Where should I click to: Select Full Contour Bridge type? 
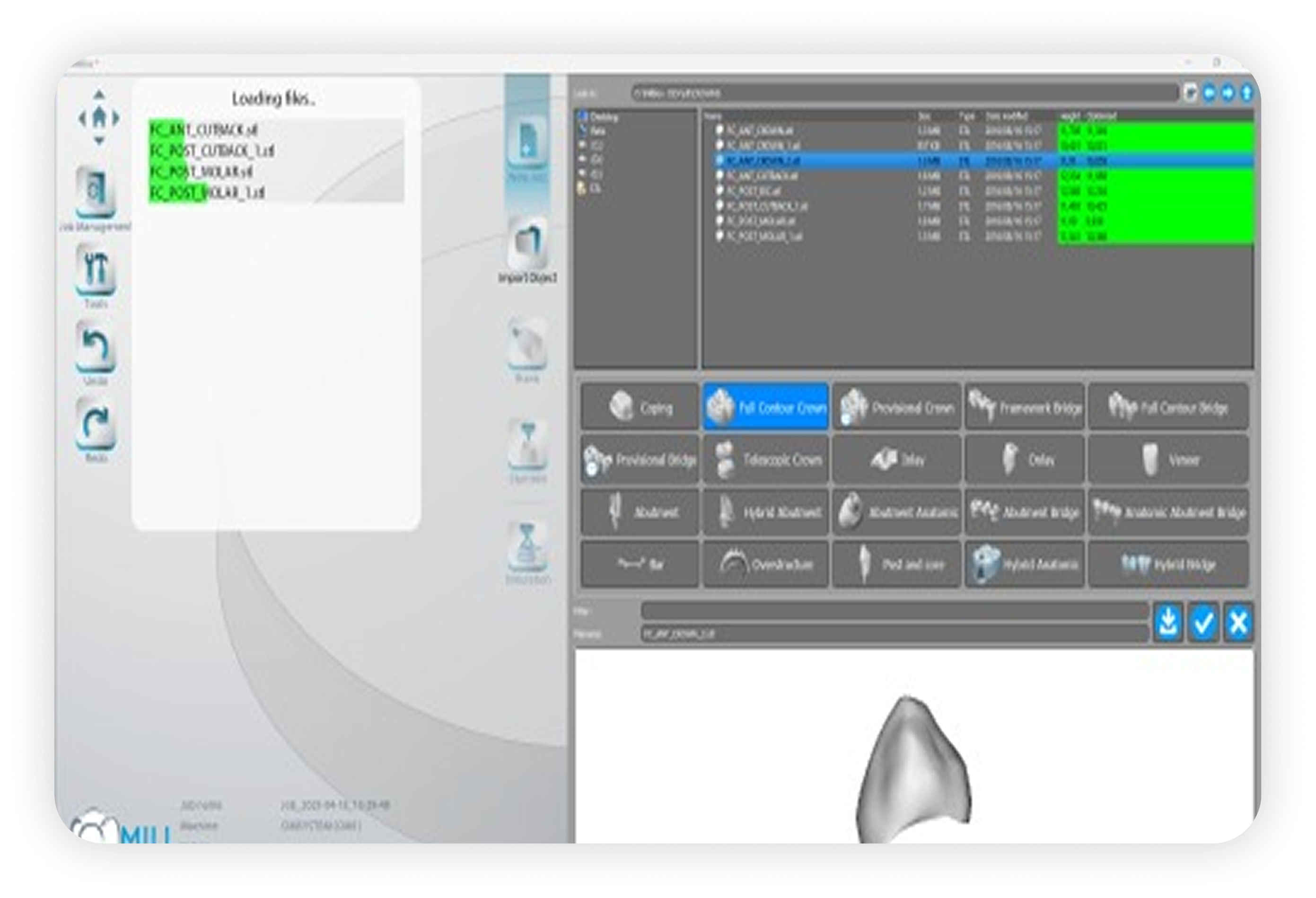(x=1167, y=407)
